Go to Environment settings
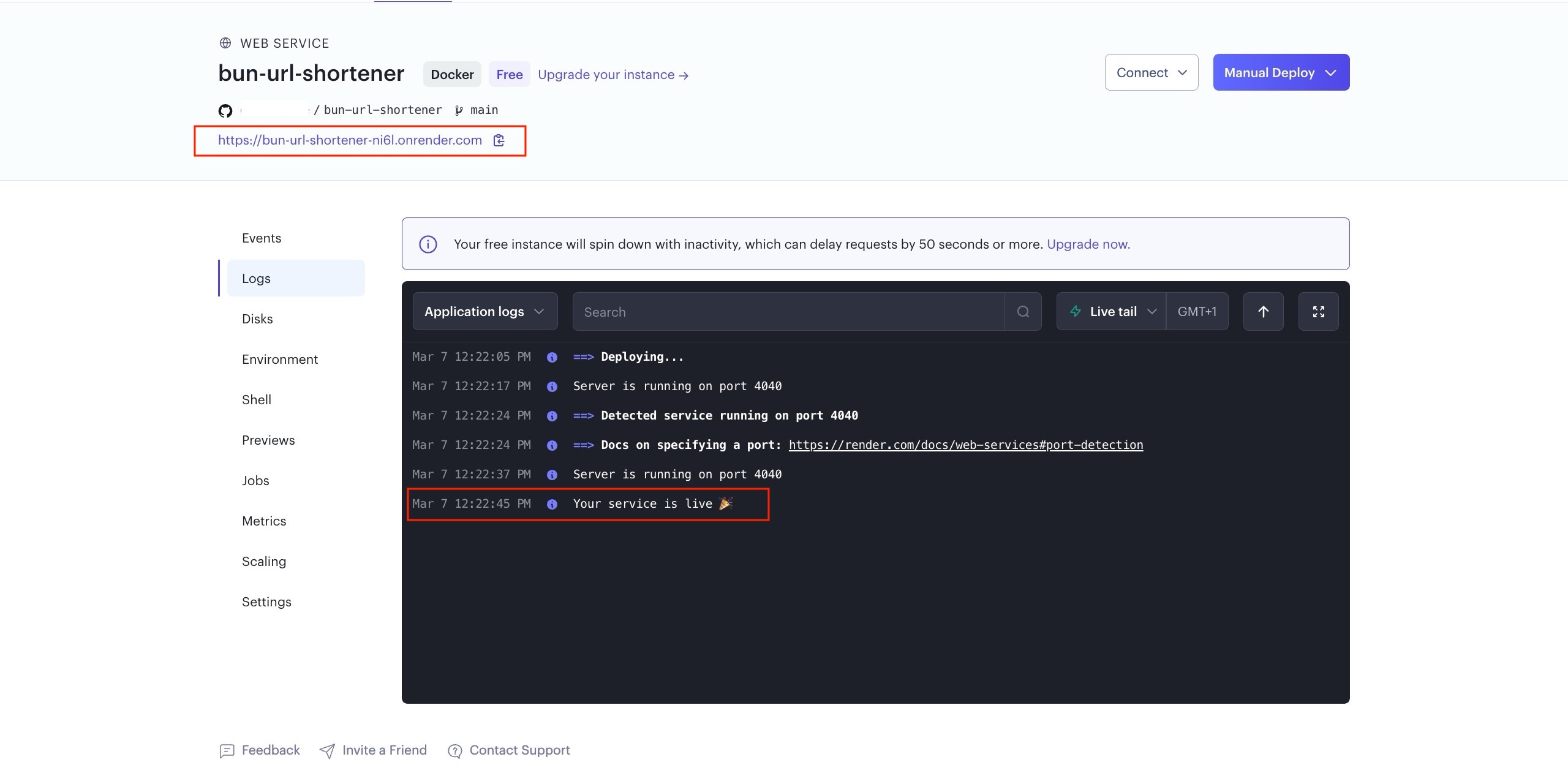The image size is (1568, 765). coord(280,360)
